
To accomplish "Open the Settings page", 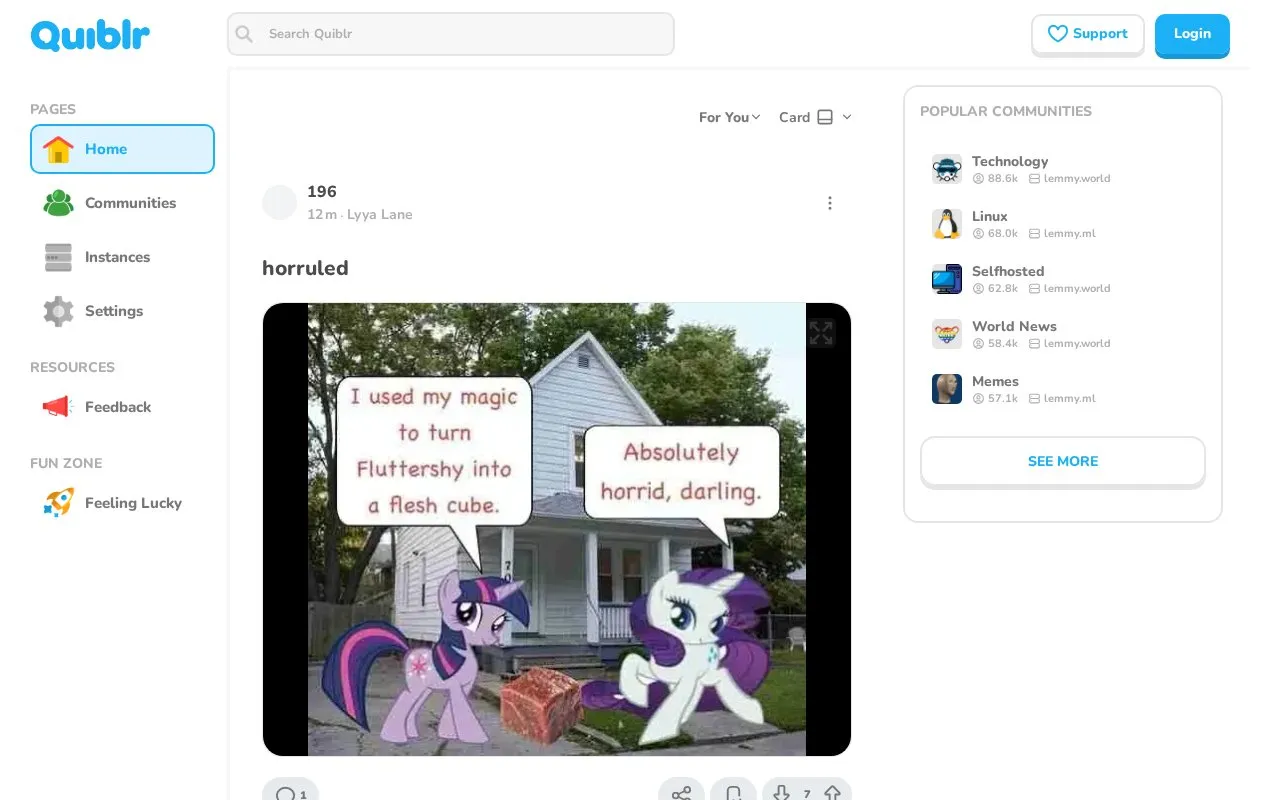I will pos(122,311).
